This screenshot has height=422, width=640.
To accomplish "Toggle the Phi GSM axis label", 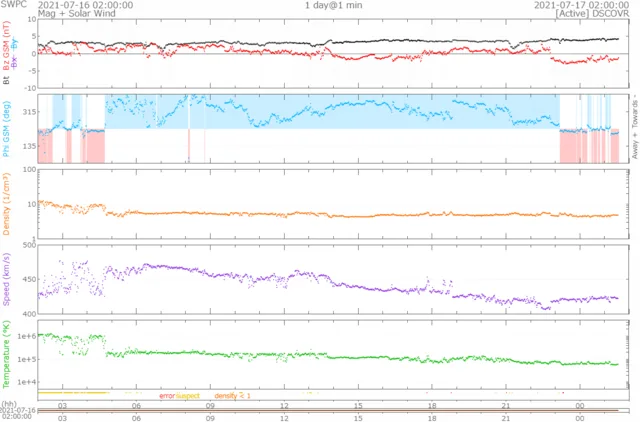I will click(7, 128).
